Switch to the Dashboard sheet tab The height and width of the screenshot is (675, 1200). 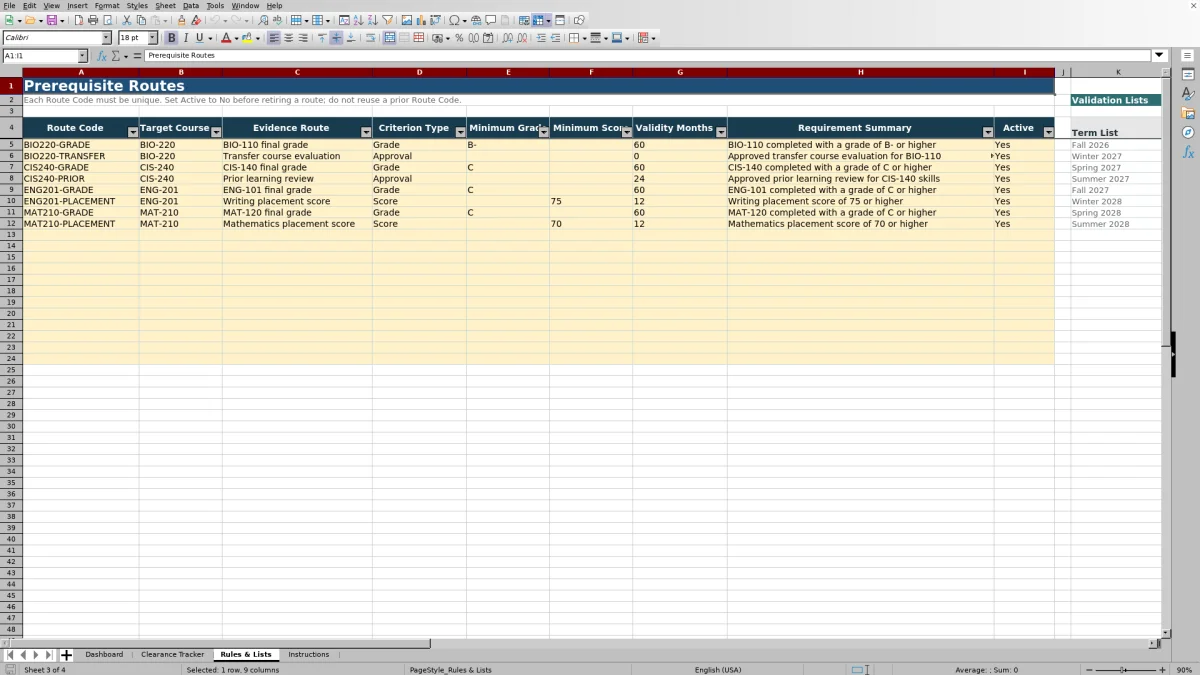pyautogui.click(x=104, y=655)
